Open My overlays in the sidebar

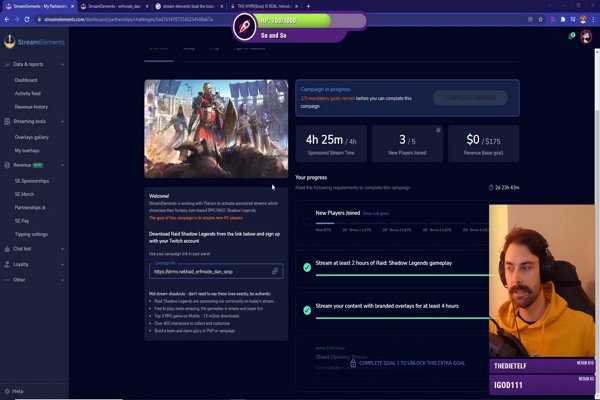click(x=27, y=150)
